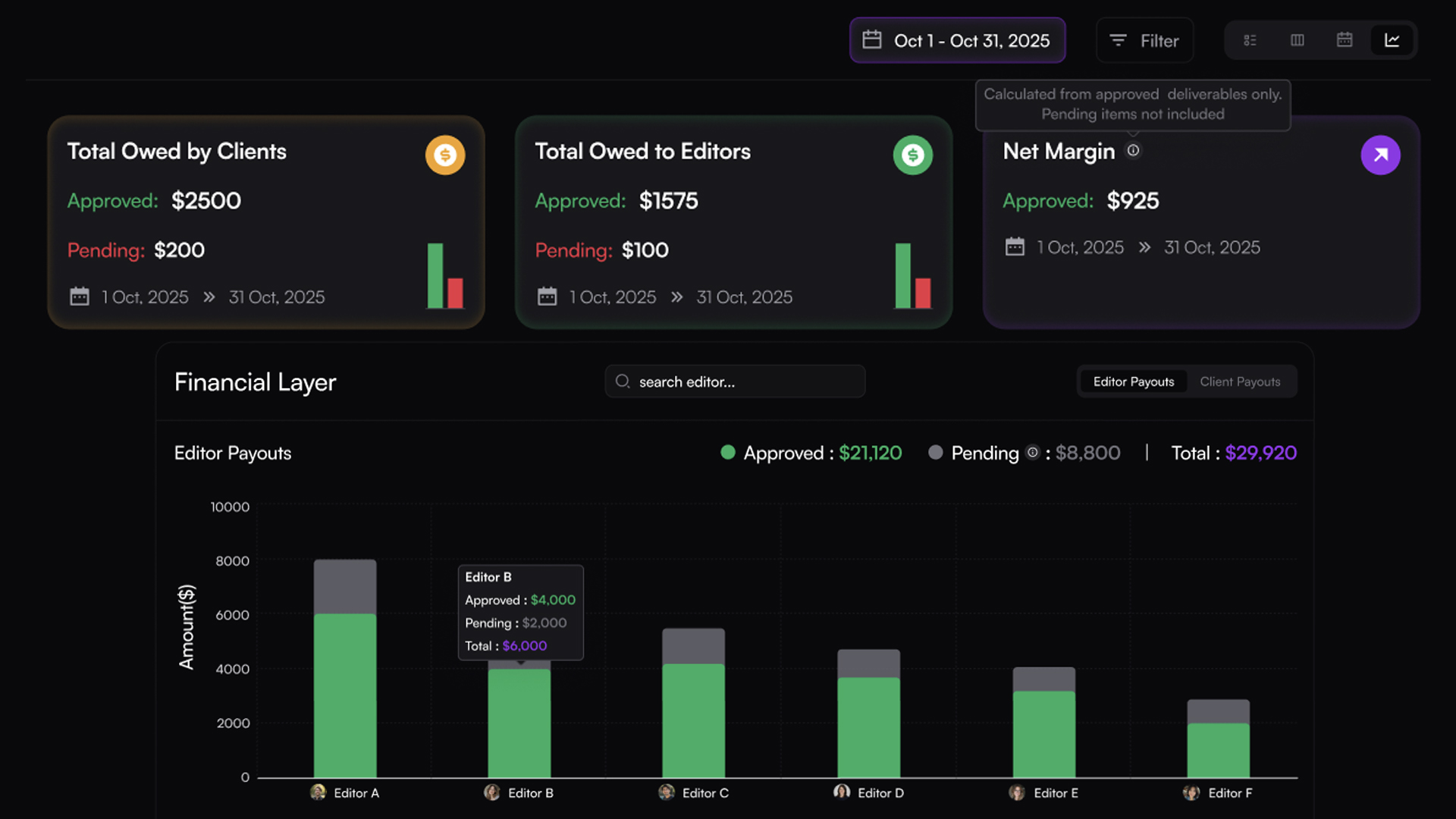Screen dimensions: 1456x819
Task: Toggle the Pending legend indicator
Action: click(937, 453)
